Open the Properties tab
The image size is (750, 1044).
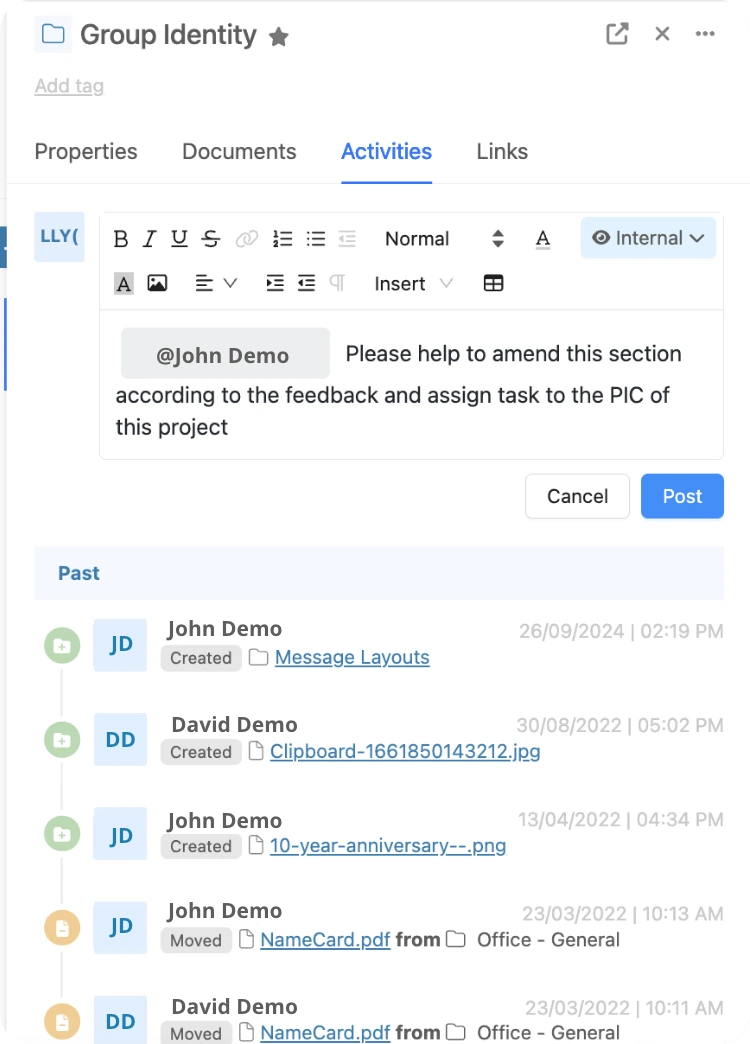tap(85, 151)
